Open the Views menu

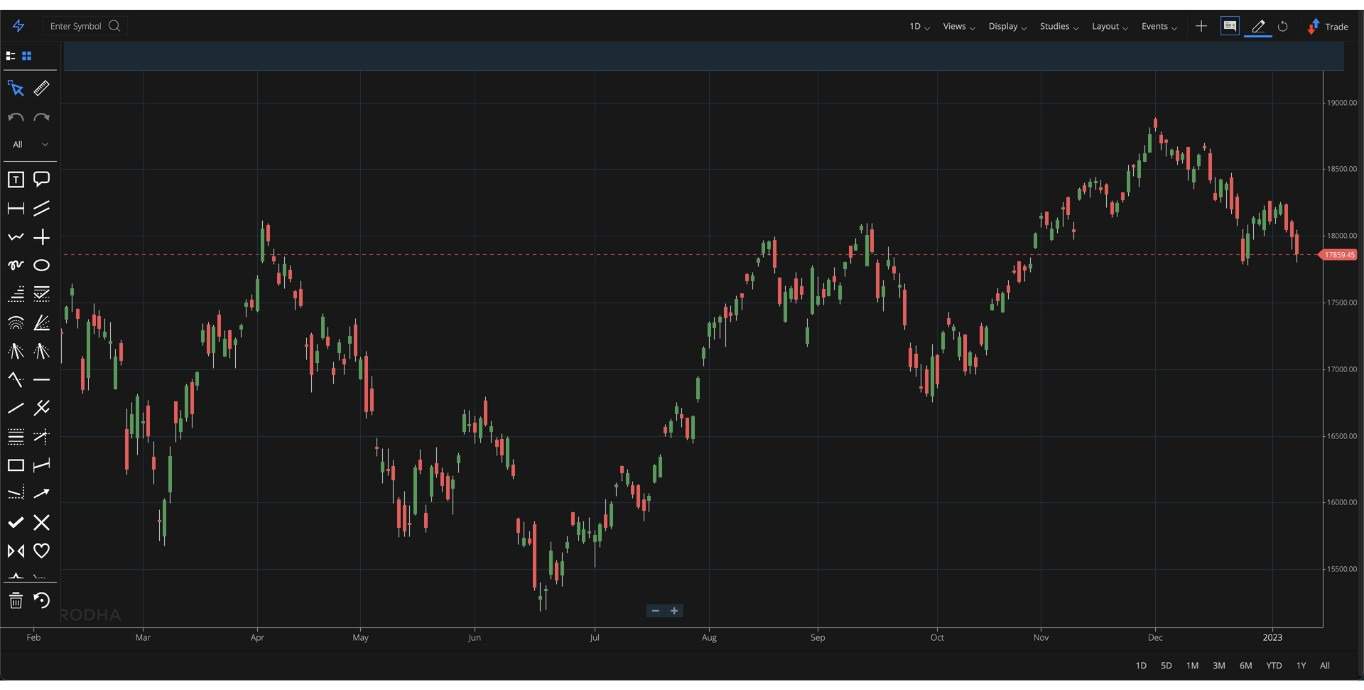(x=955, y=26)
